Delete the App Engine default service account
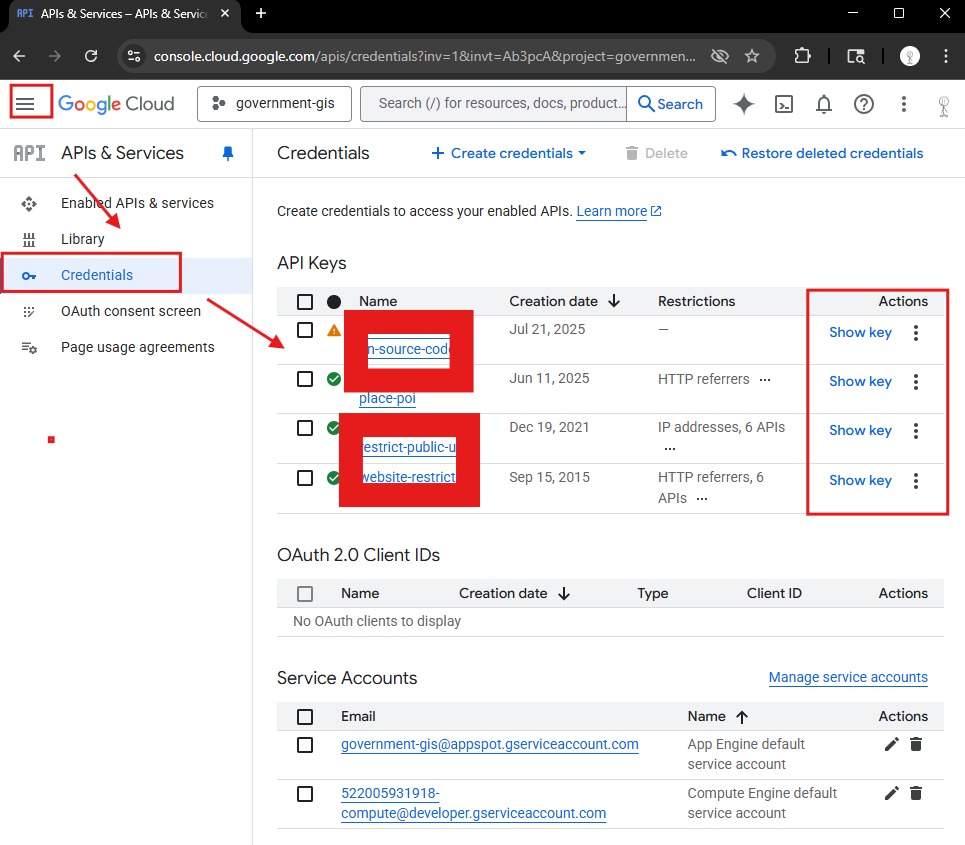Viewport: 965px width, 845px height. pyautogui.click(x=916, y=745)
